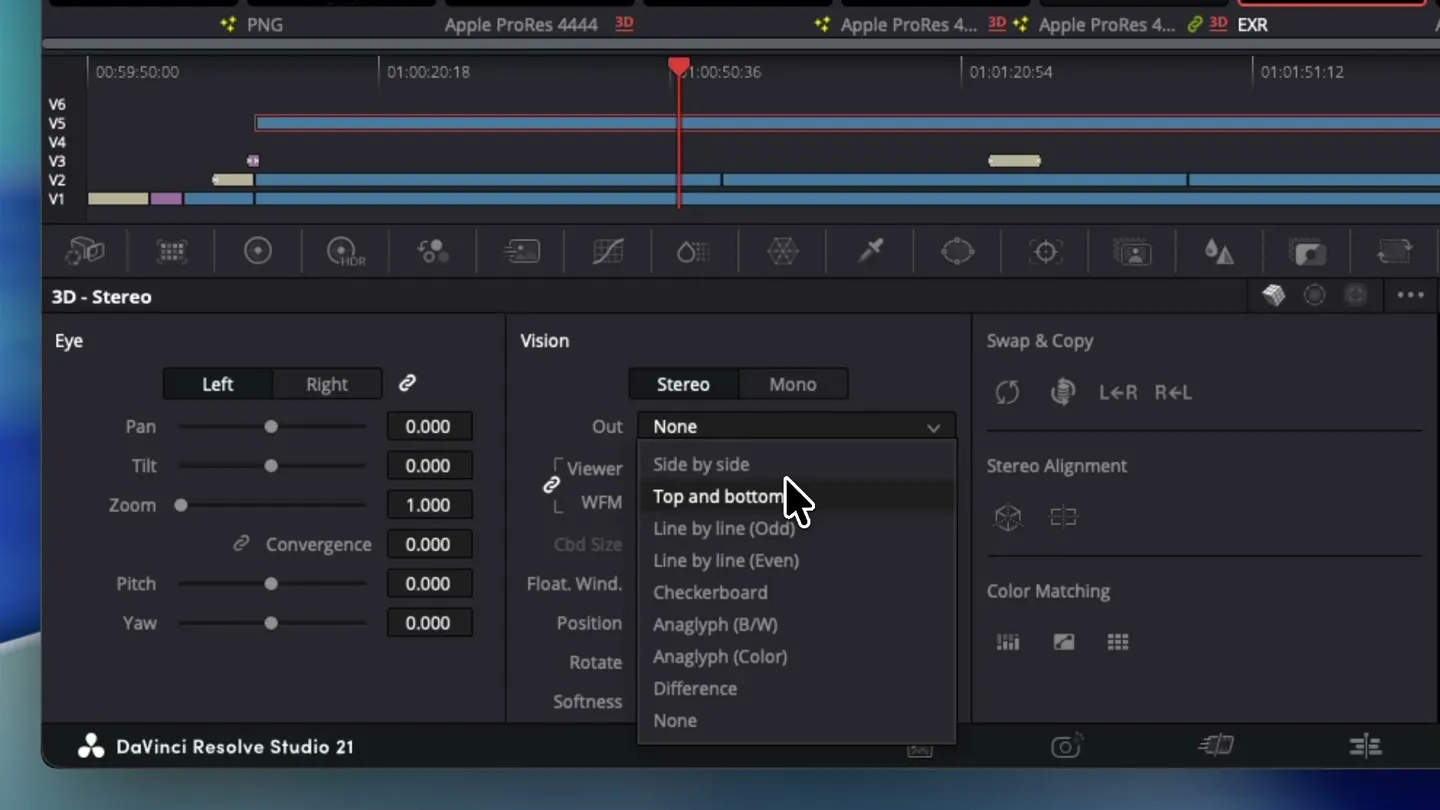Choose Checkerboard output
1440x810 pixels.
coord(796,592)
